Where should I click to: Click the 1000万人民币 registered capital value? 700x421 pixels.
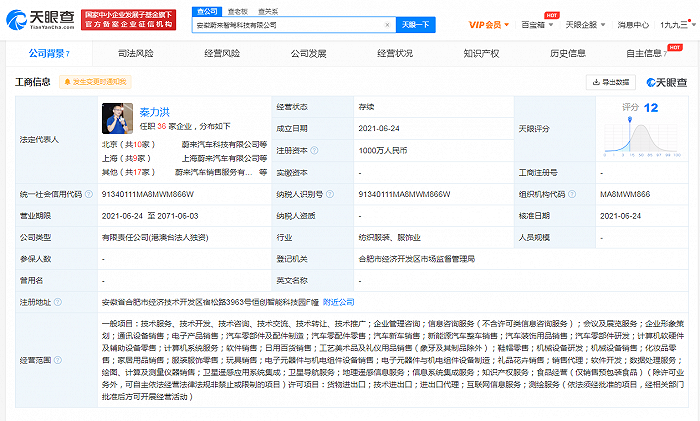pos(383,150)
